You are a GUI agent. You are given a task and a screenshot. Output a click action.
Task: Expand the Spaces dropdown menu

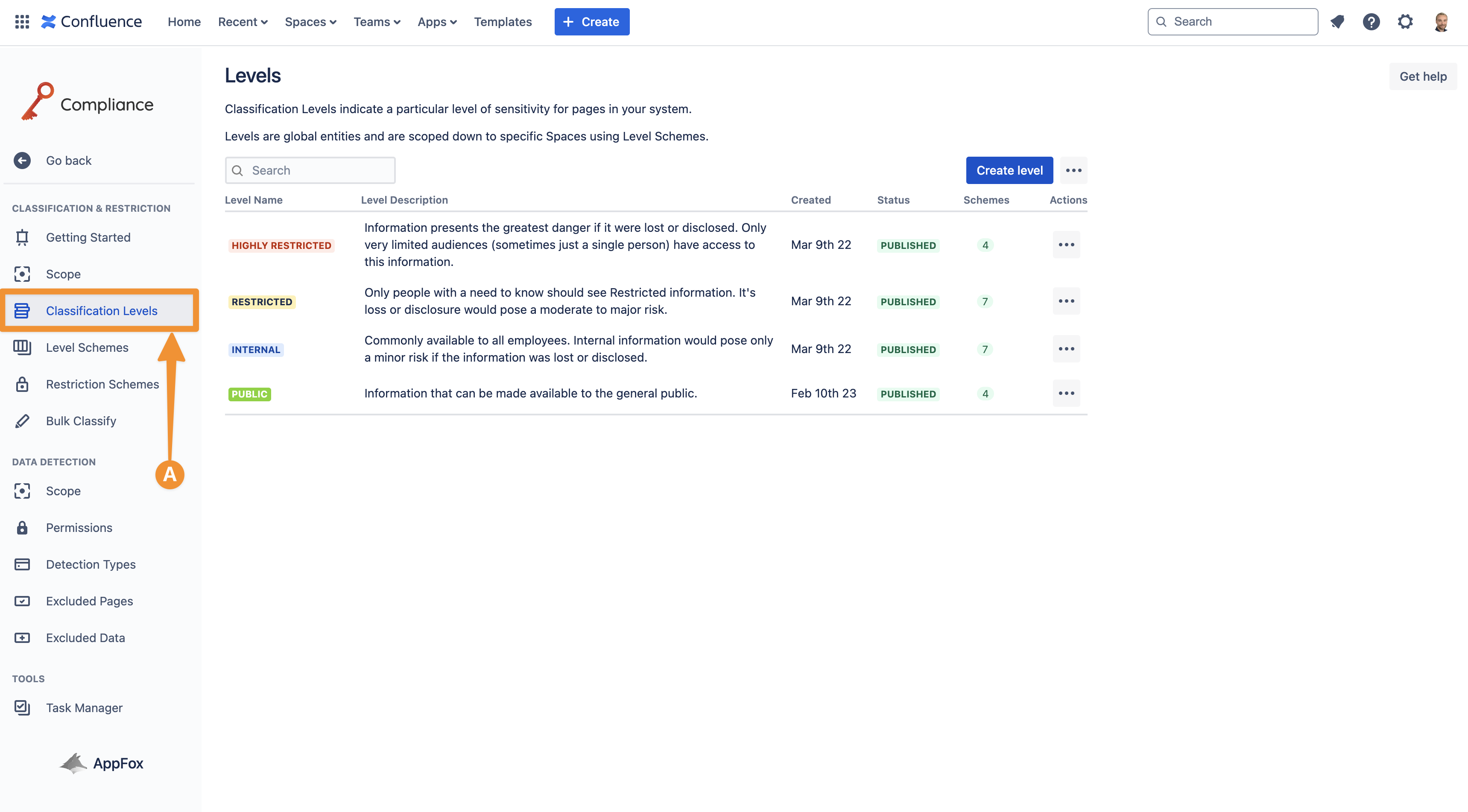tap(310, 22)
